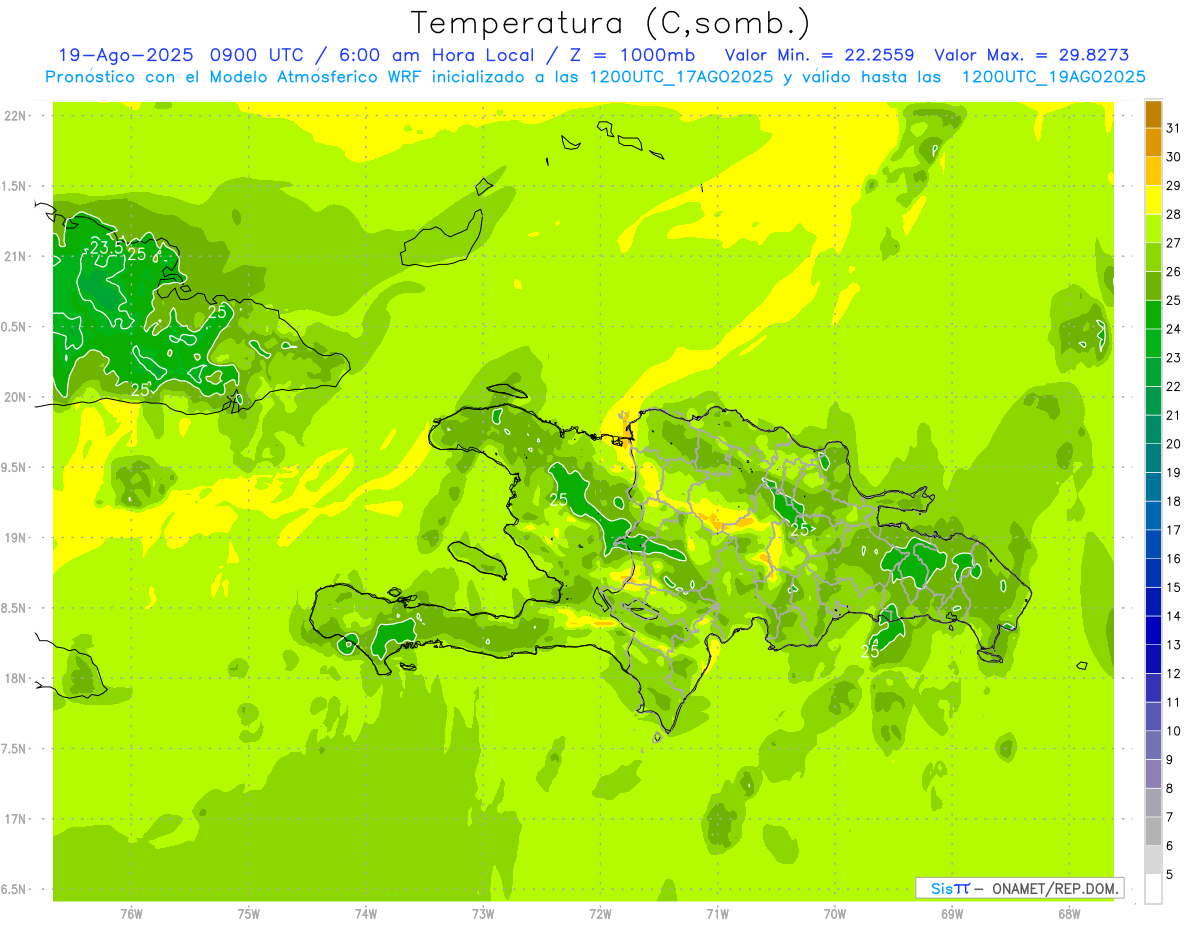Click the 'Temperatura (C,somb.)' chart title
This screenshot has width=1200, height=927.
[611, 23]
